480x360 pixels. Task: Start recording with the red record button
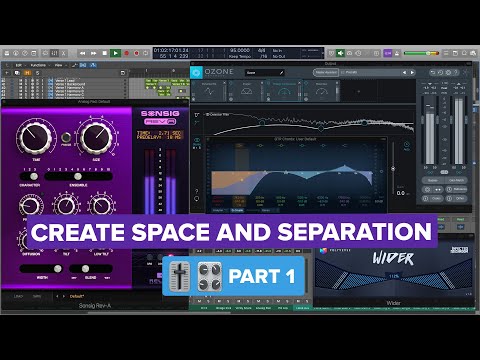click(x=127, y=53)
